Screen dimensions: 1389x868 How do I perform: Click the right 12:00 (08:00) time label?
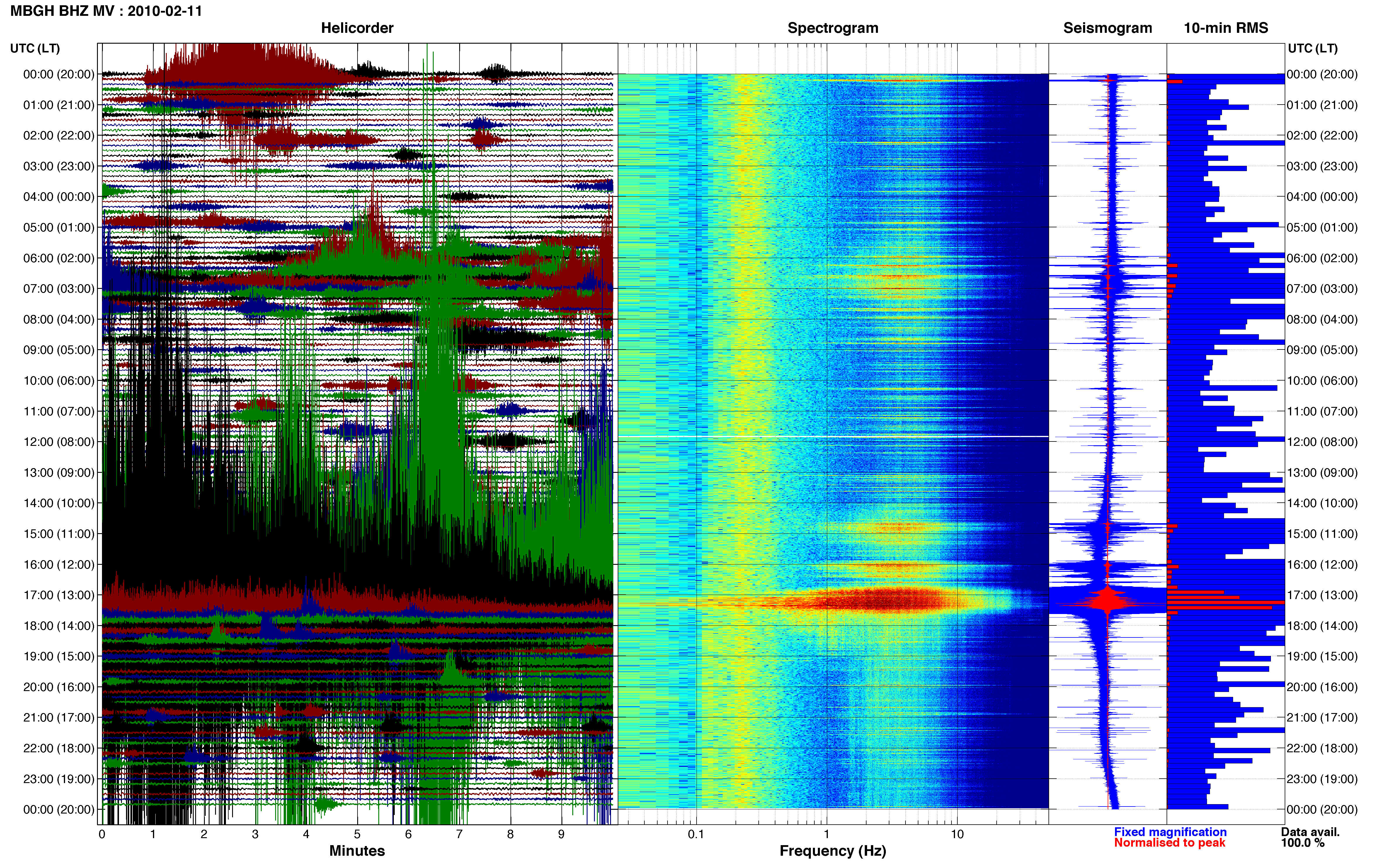pyautogui.click(x=1322, y=442)
